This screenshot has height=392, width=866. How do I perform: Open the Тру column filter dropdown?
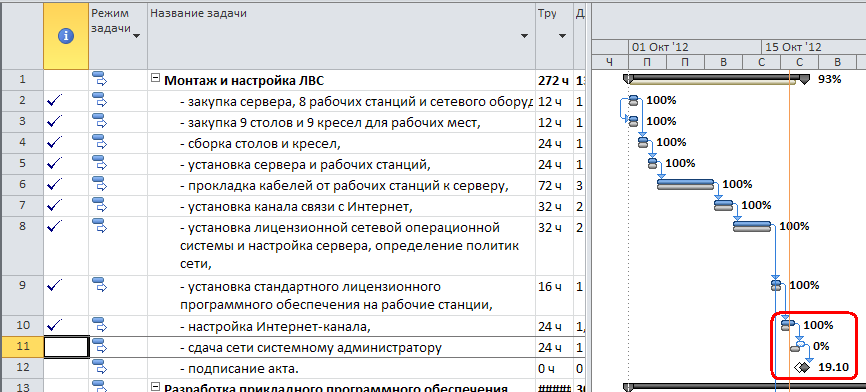[562, 36]
